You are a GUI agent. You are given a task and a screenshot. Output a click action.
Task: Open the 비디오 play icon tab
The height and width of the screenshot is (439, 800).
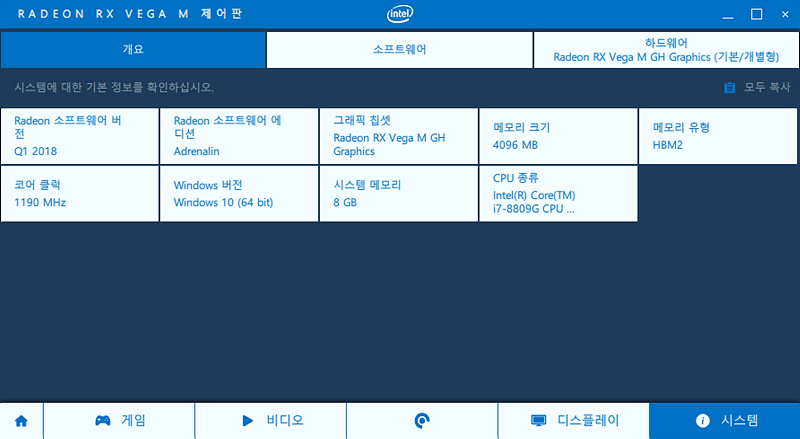click(x=271, y=421)
